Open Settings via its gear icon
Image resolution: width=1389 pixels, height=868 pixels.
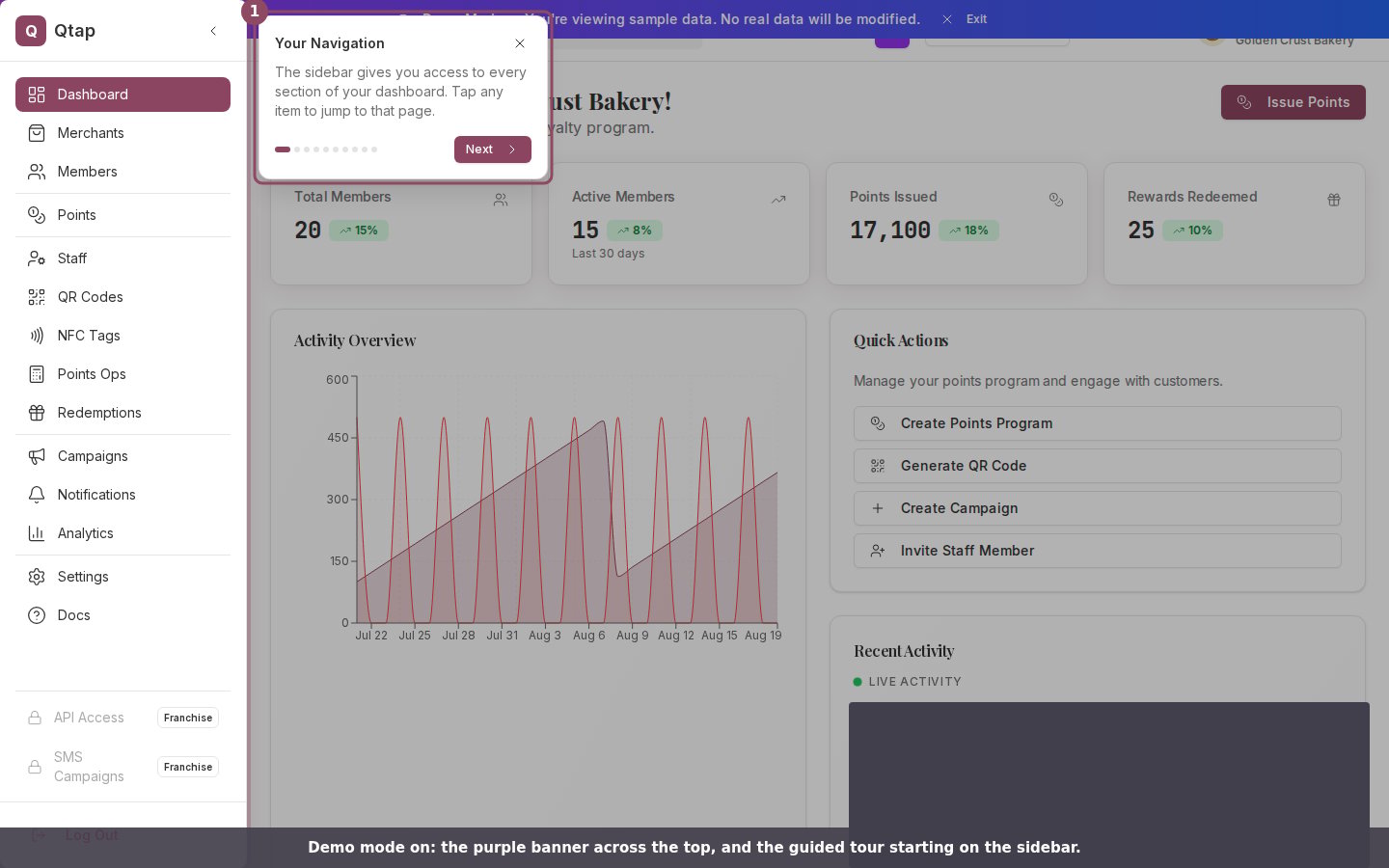point(37,577)
